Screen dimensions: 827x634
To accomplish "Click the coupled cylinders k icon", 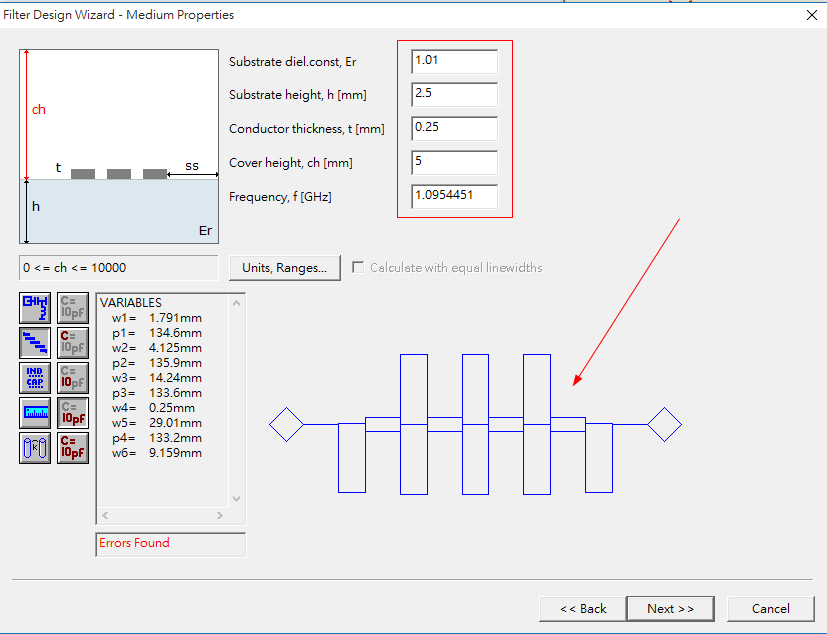I will (35, 448).
